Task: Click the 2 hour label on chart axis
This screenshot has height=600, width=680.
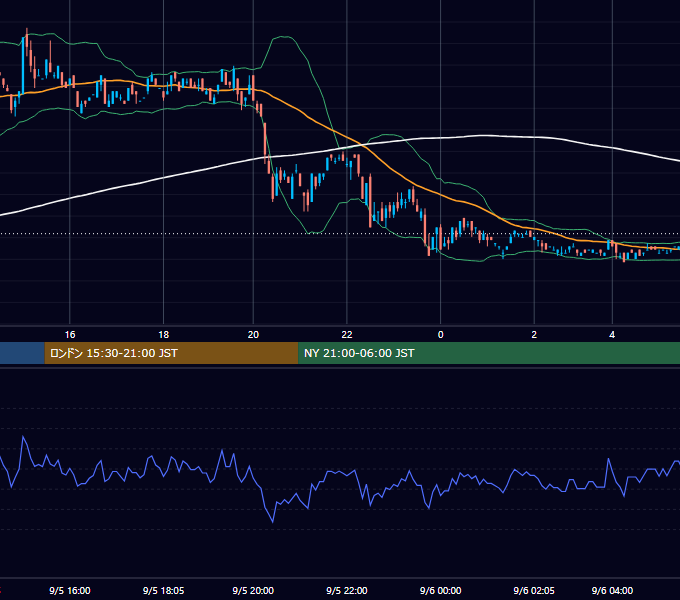Action: [534, 335]
